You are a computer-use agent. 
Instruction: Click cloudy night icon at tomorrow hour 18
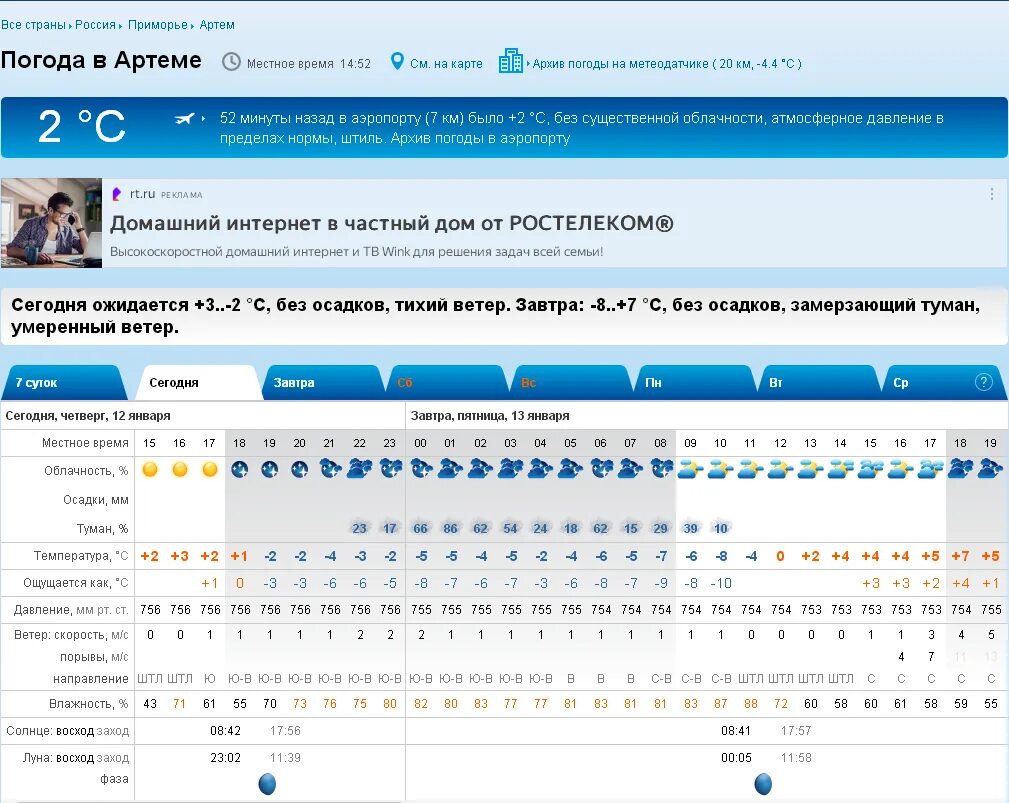tap(960, 469)
